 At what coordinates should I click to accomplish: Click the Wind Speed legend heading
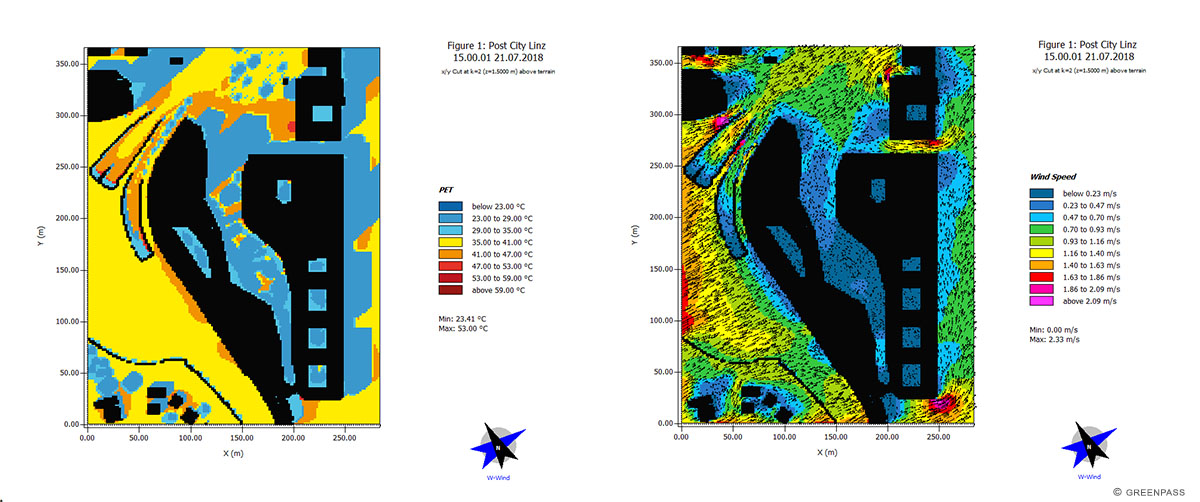click(x=1054, y=175)
